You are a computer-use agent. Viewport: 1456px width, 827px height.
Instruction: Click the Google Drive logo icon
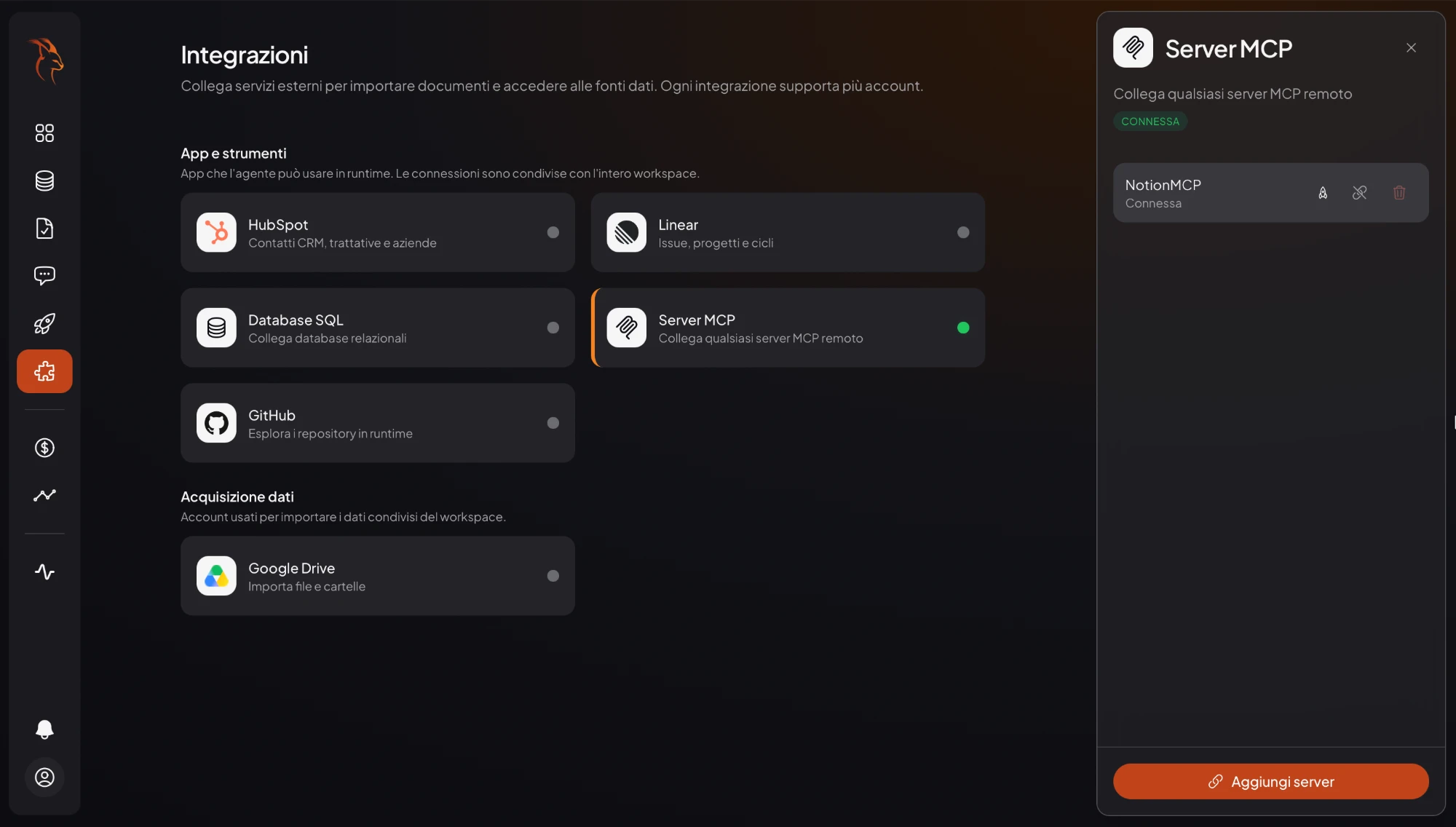[216, 576]
